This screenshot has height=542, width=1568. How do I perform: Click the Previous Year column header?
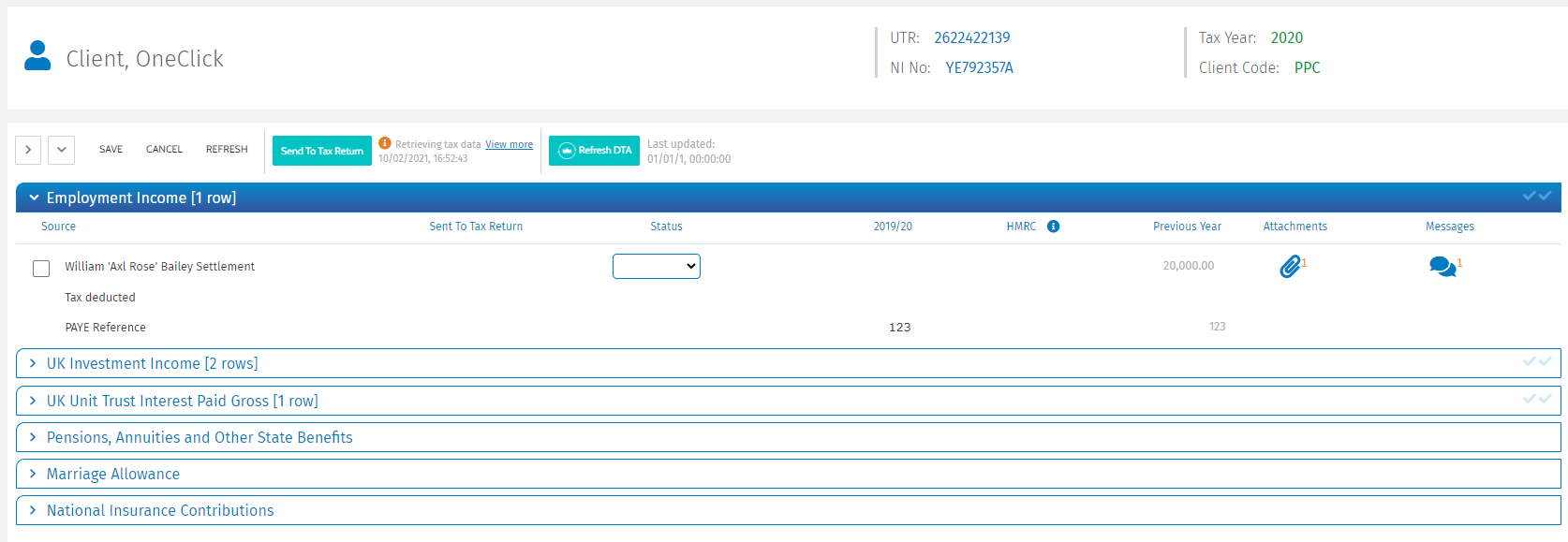1187,227
